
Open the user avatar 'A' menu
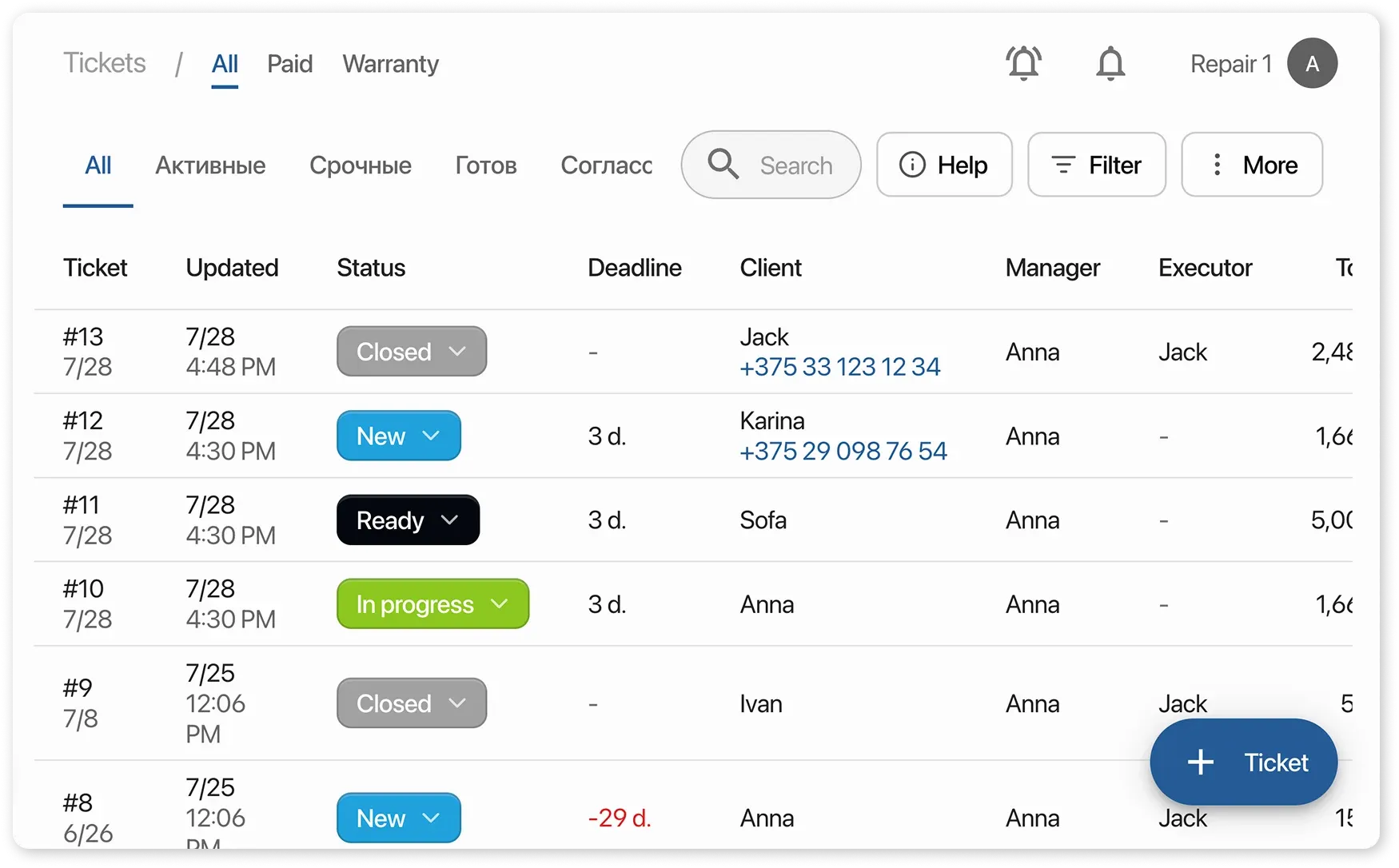click(x=1312, y=63)
